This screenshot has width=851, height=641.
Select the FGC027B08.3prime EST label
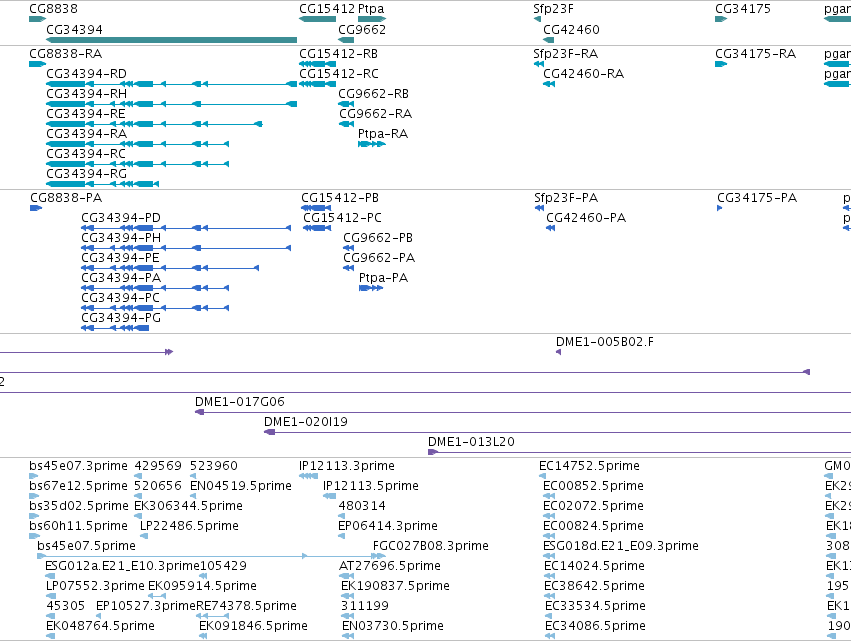[x=430, y=546]
